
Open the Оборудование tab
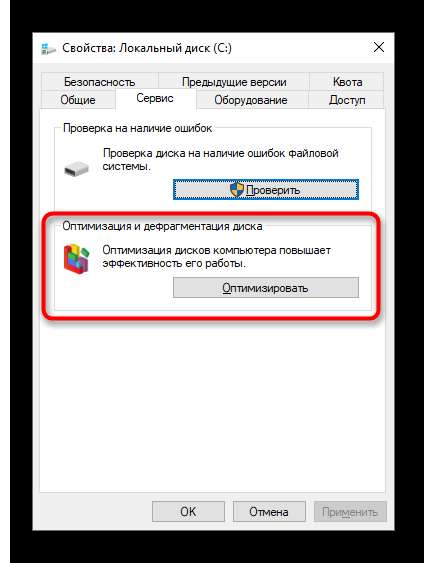pyautogui.click(x=251, y=100)
